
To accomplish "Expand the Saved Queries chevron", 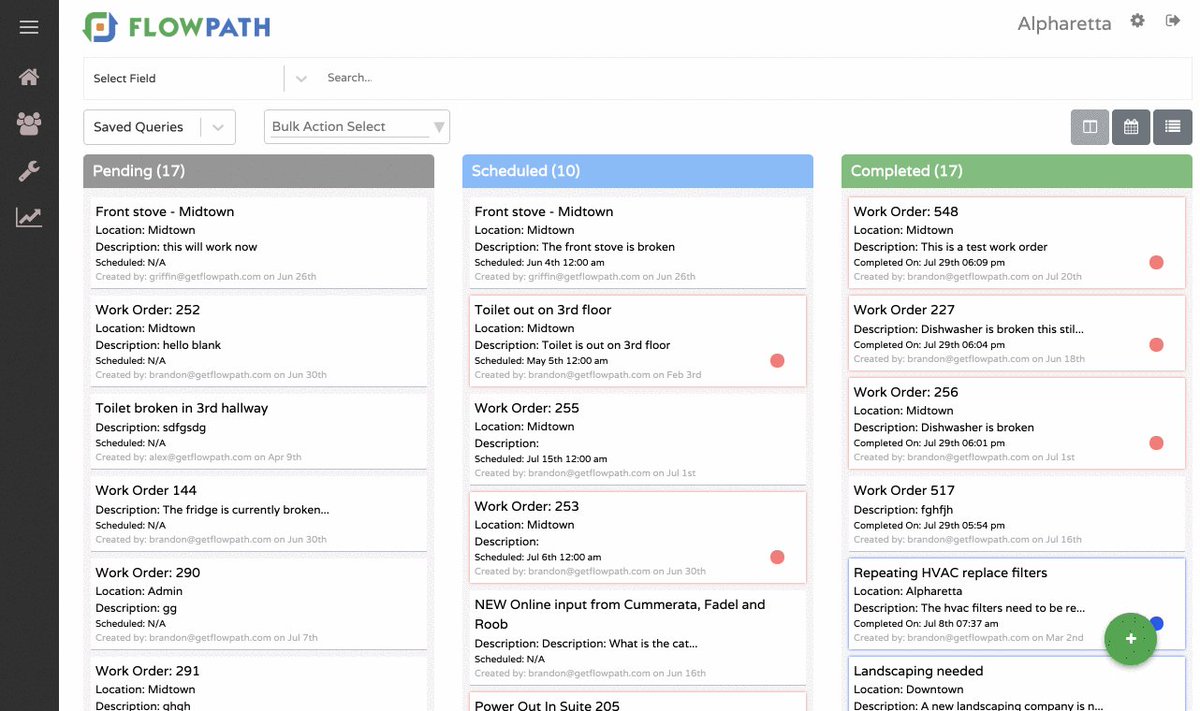I will 219,127.
